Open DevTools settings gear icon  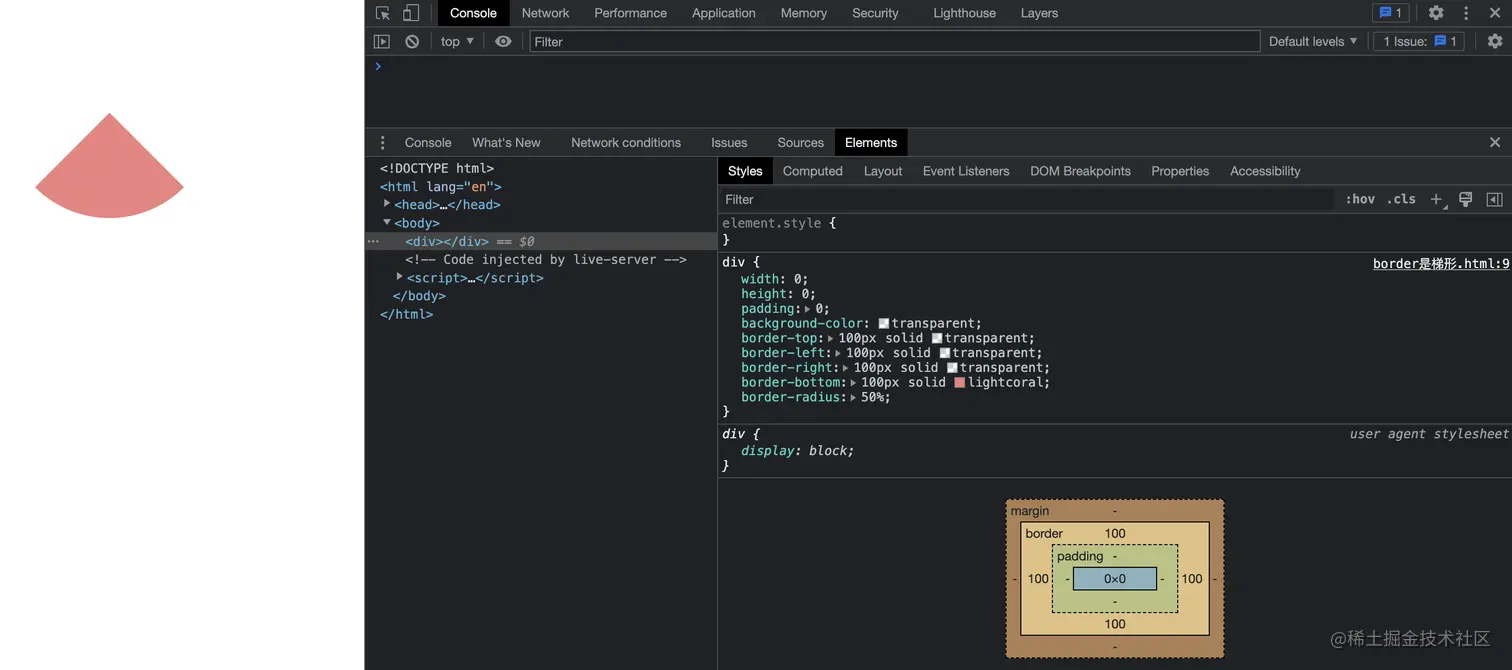[x=1436, y=13]
